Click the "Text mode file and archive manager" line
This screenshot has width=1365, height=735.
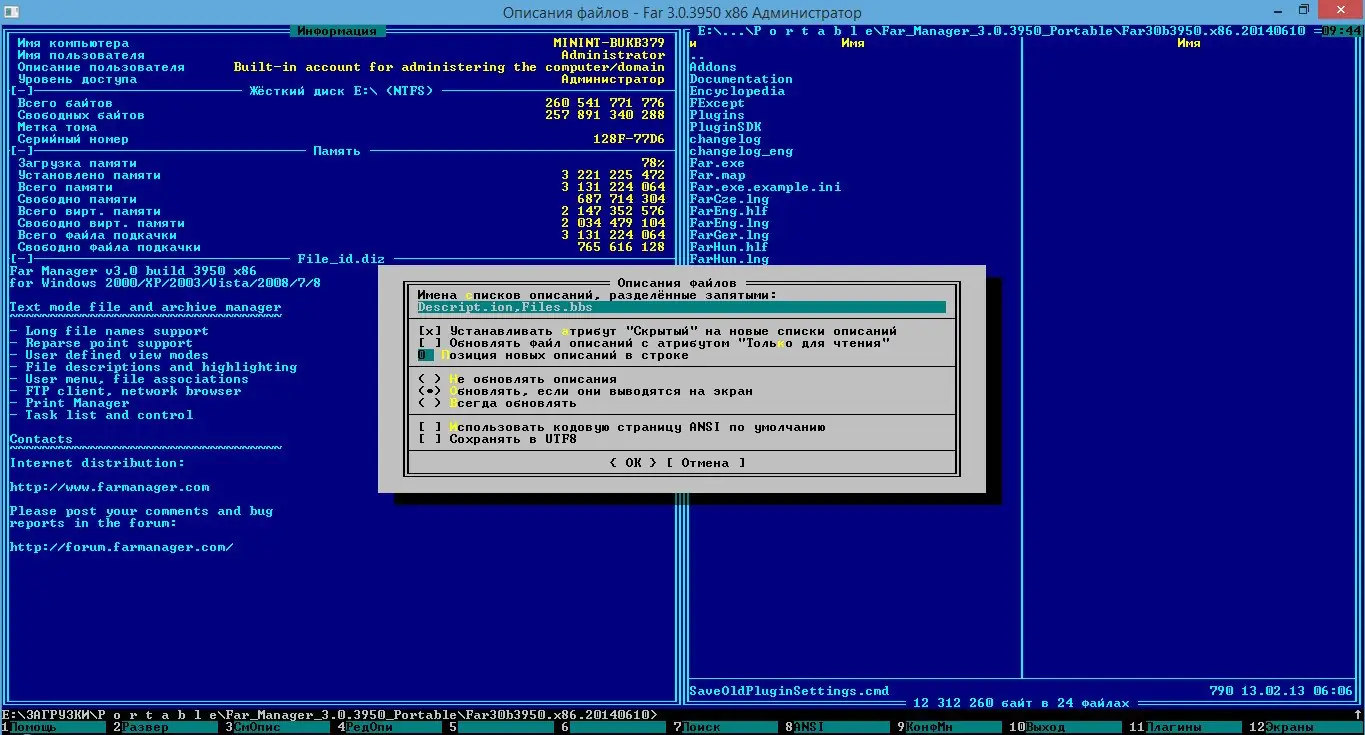[146, 307]
